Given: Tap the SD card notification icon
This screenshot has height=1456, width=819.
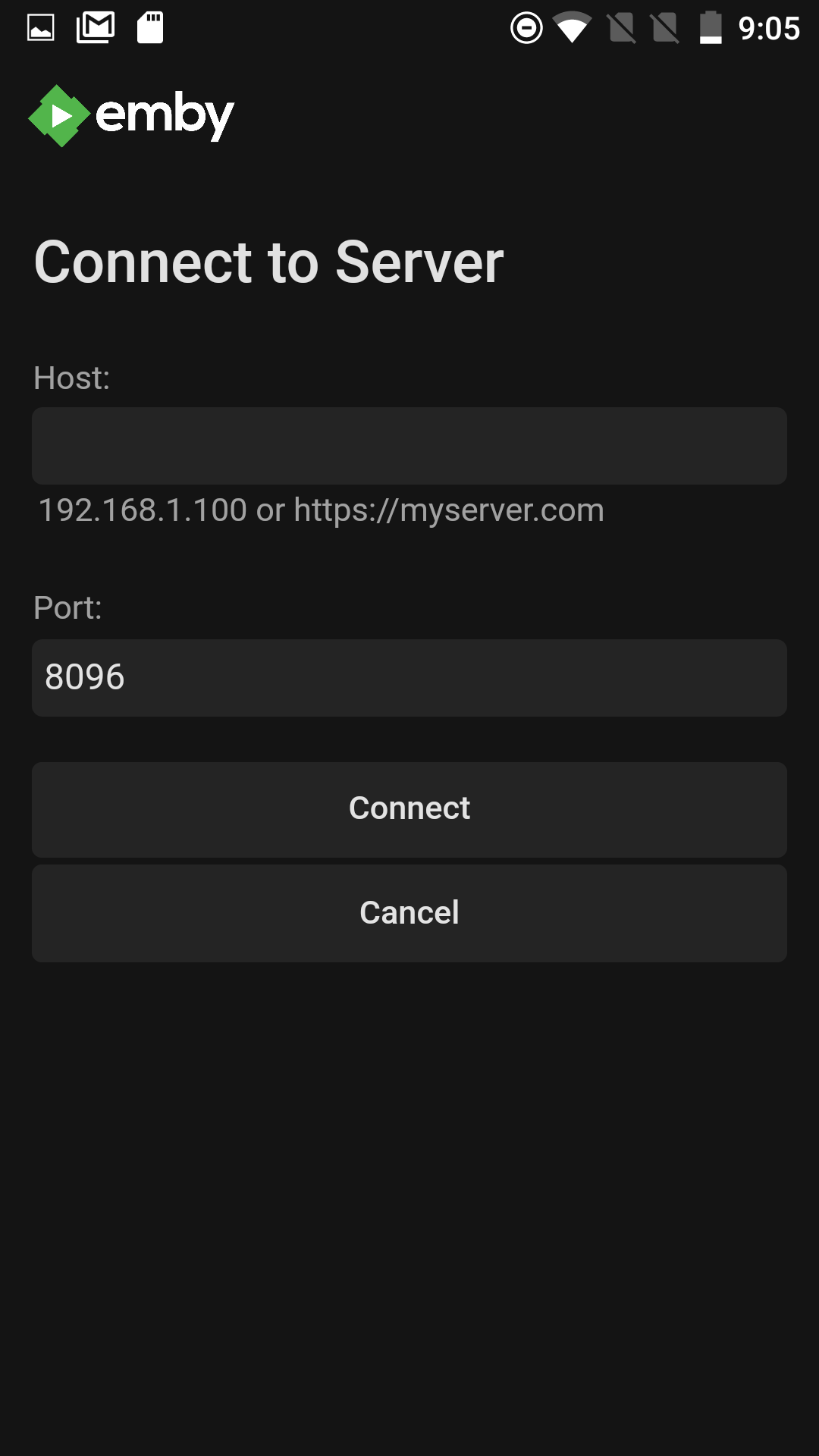Looking at the screenshot, I should click(x=150, y=28).
